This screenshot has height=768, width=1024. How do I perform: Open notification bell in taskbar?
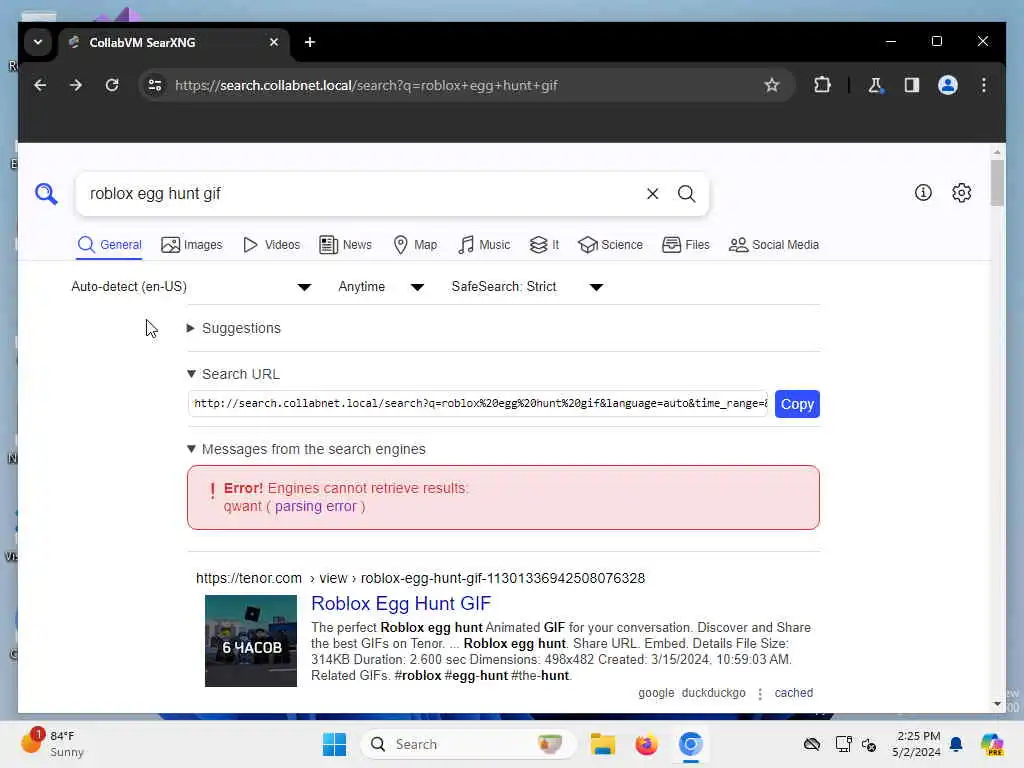point(956,744)
